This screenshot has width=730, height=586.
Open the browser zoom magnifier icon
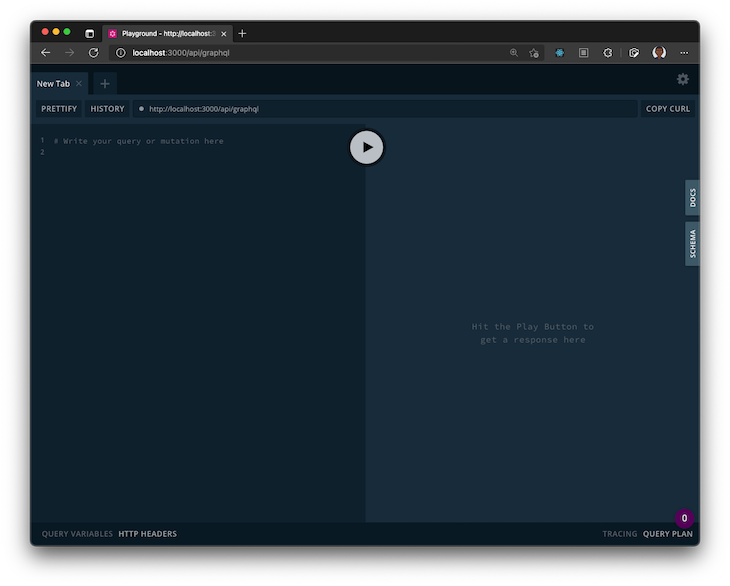click(x=514, y=53)
